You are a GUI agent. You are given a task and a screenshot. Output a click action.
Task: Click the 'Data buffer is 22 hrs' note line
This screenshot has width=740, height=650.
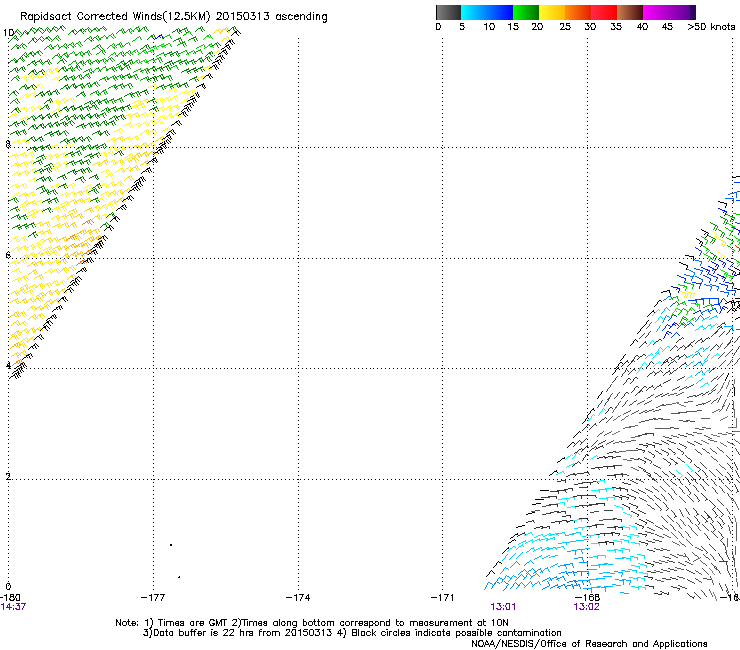[x=352, y=633]
